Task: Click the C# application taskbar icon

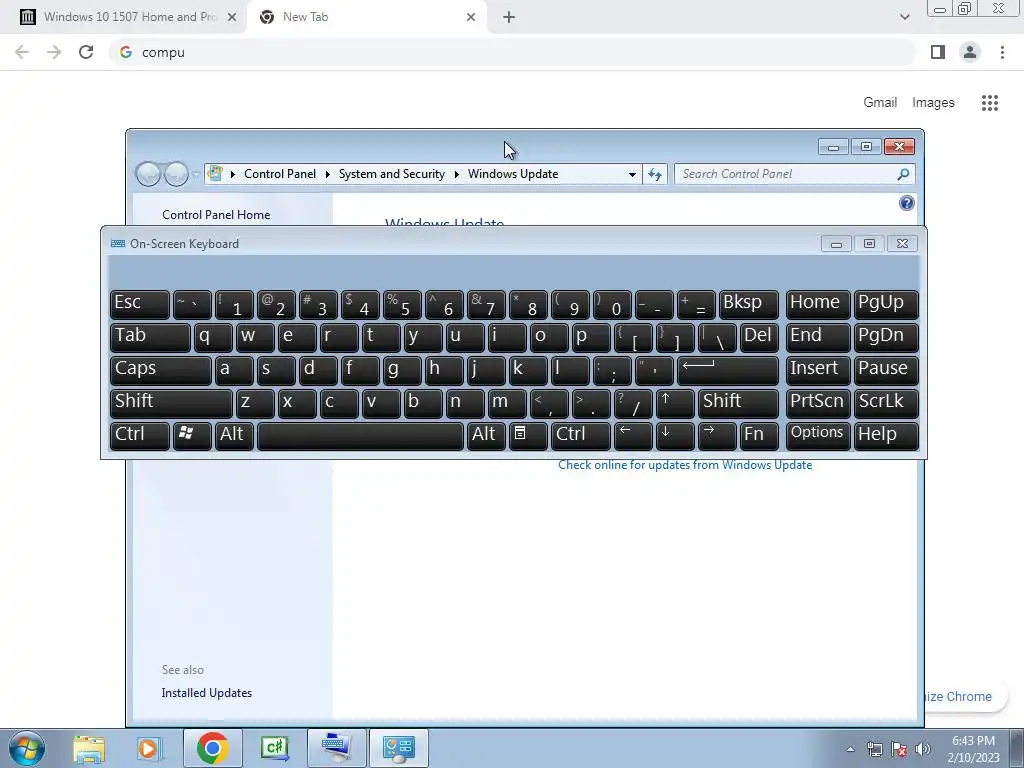Action: 274,748
